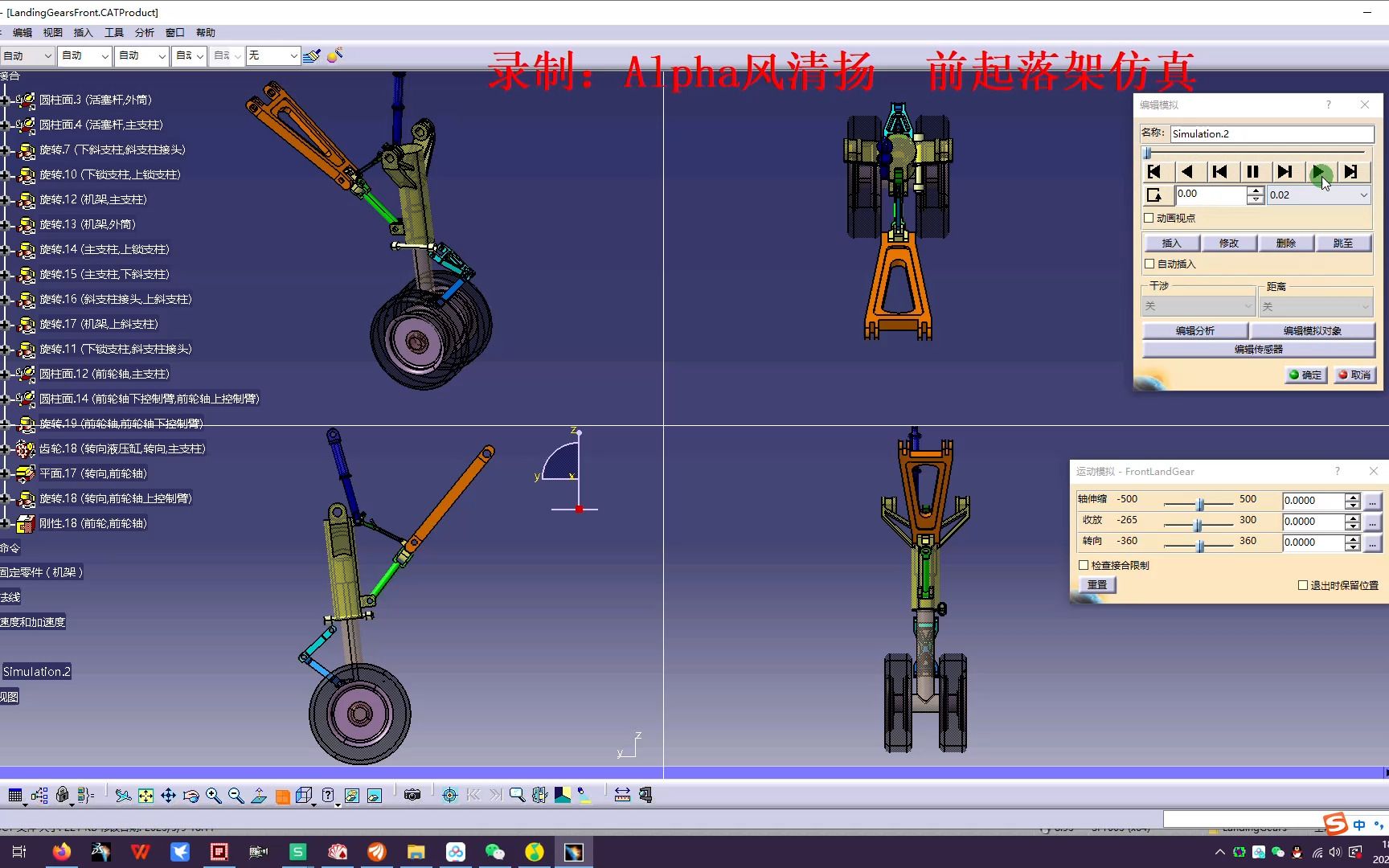Open the 分析 menu
This screenshot has width=1389, height=868.
[145, 33]
